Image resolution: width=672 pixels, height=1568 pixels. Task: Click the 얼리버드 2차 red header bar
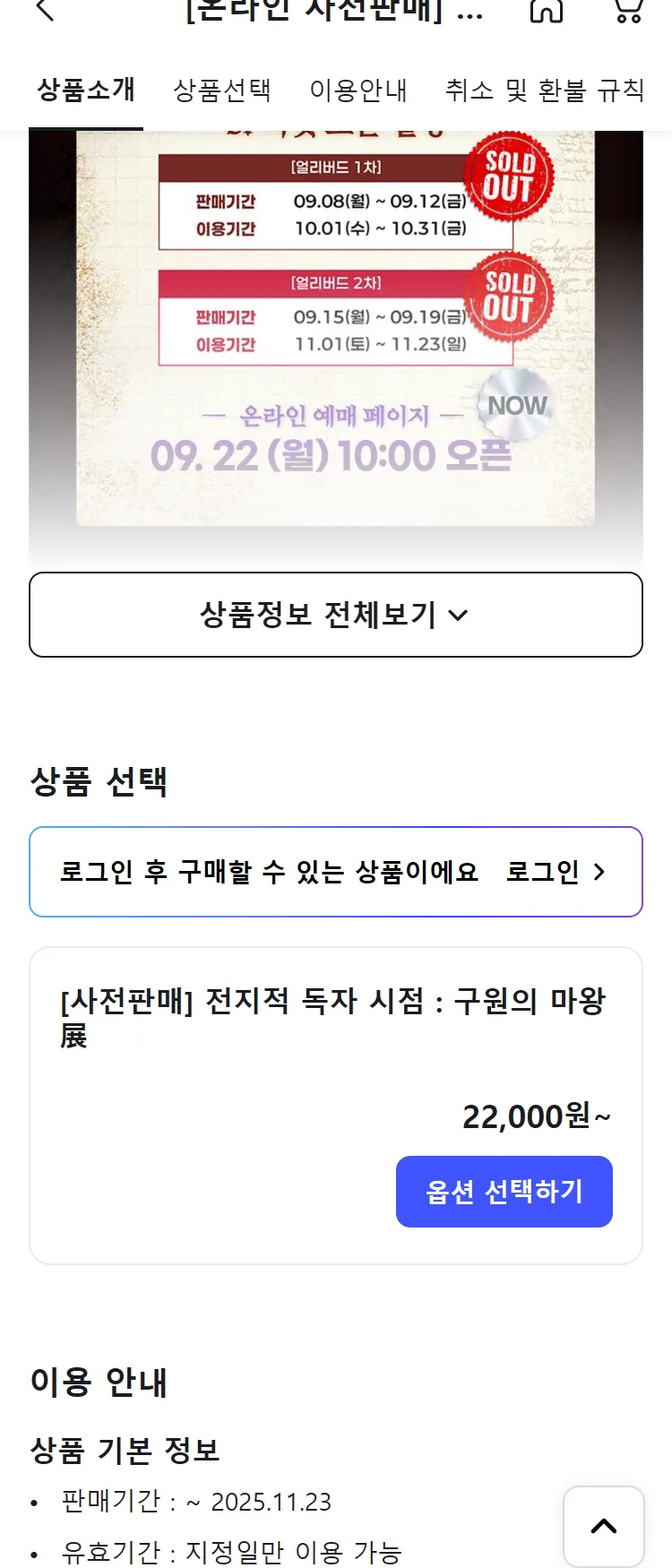click(x=314, y=283)
